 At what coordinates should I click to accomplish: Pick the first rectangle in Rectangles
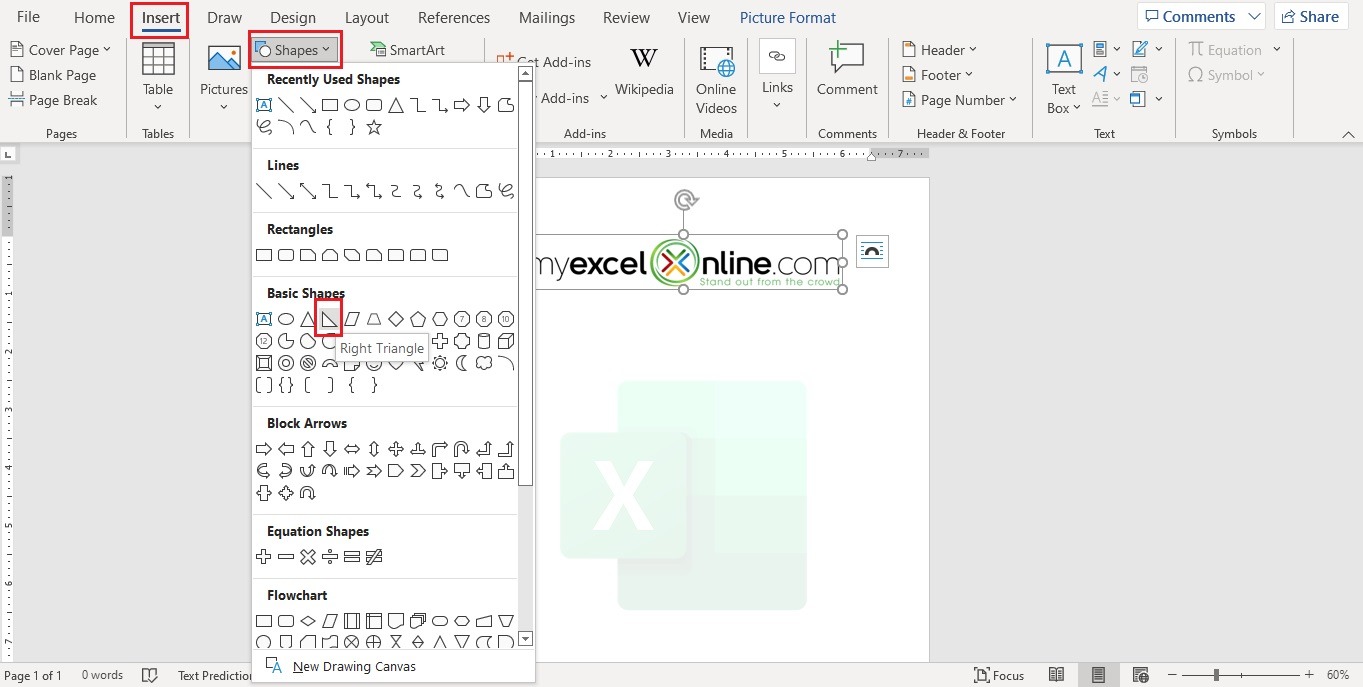(264, 255)
